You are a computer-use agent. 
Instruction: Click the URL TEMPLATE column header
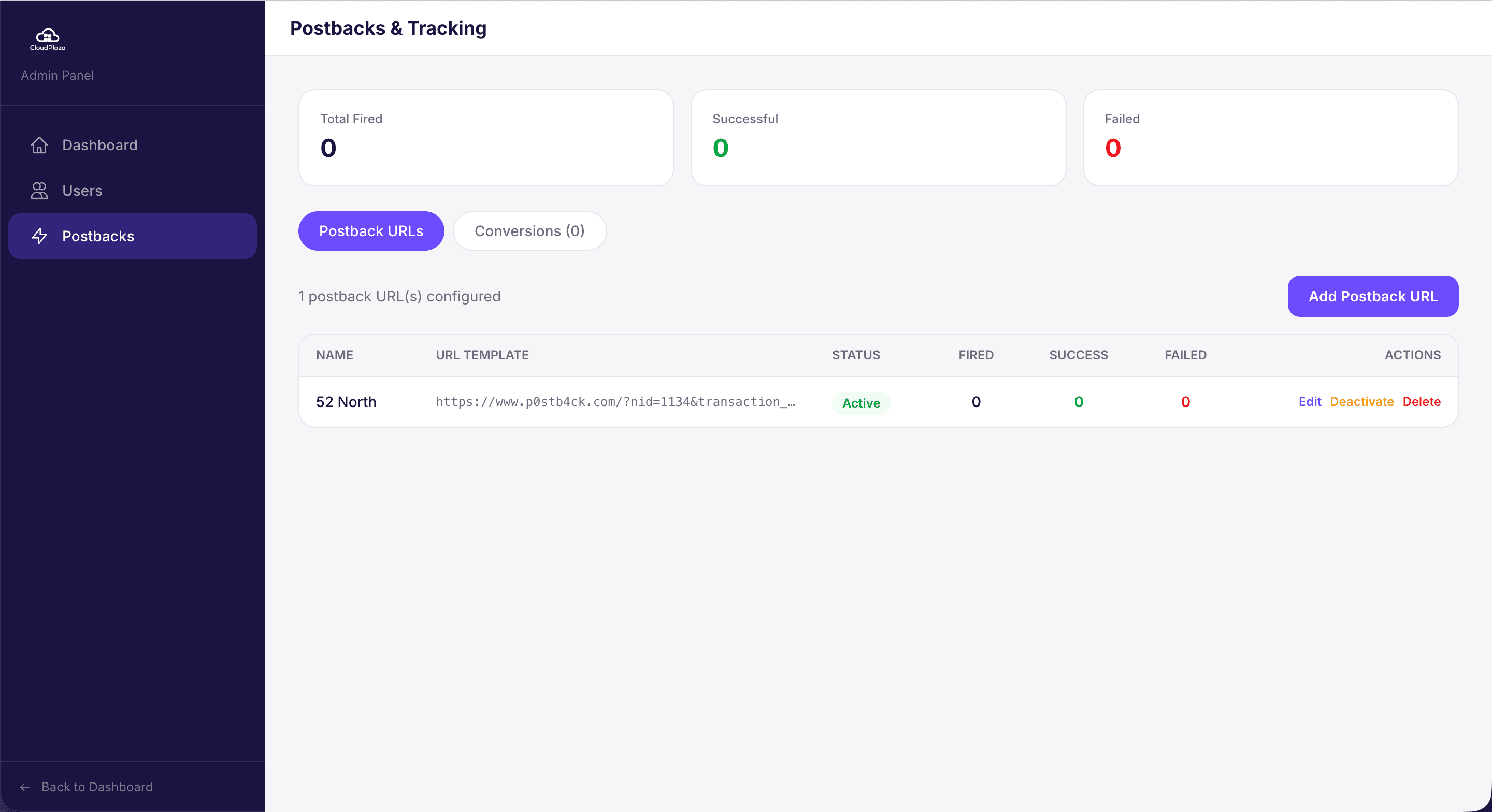tap(482, 355)
